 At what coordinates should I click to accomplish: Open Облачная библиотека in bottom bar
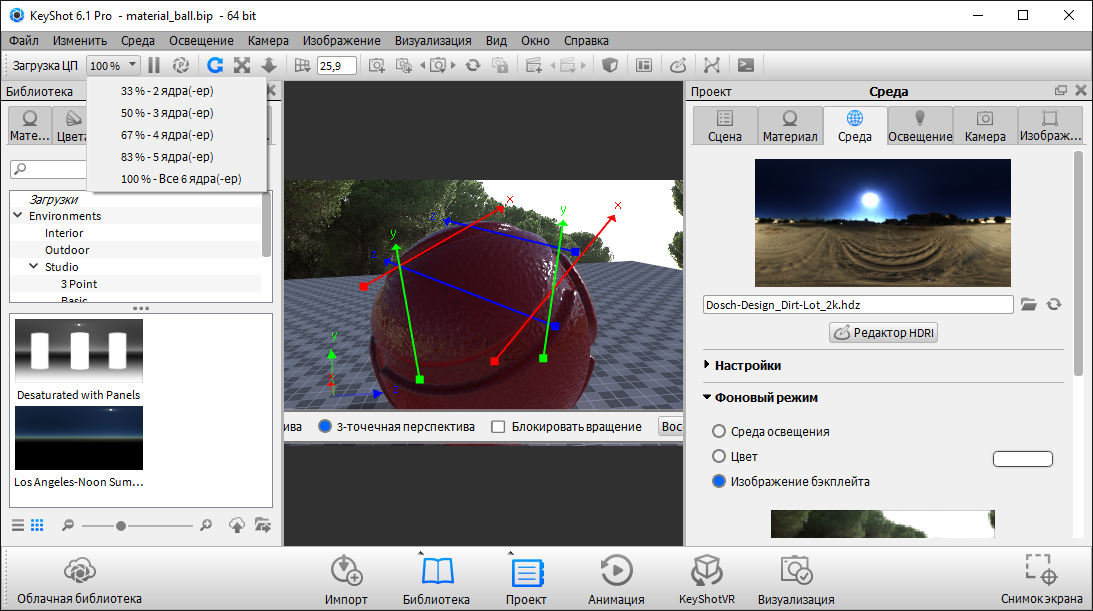coord(79,580)
